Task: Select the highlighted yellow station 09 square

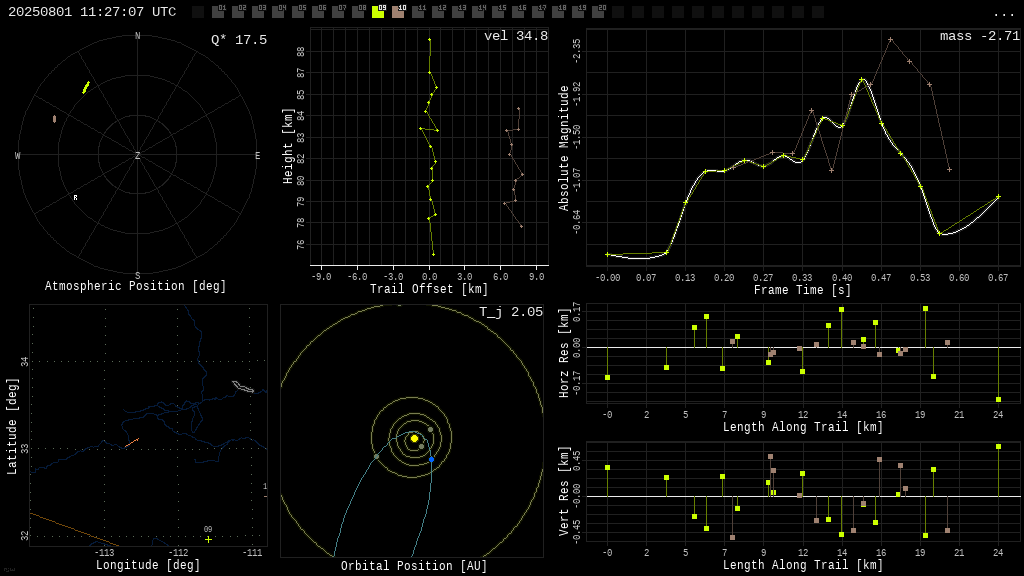Action: tap(378, 12)
